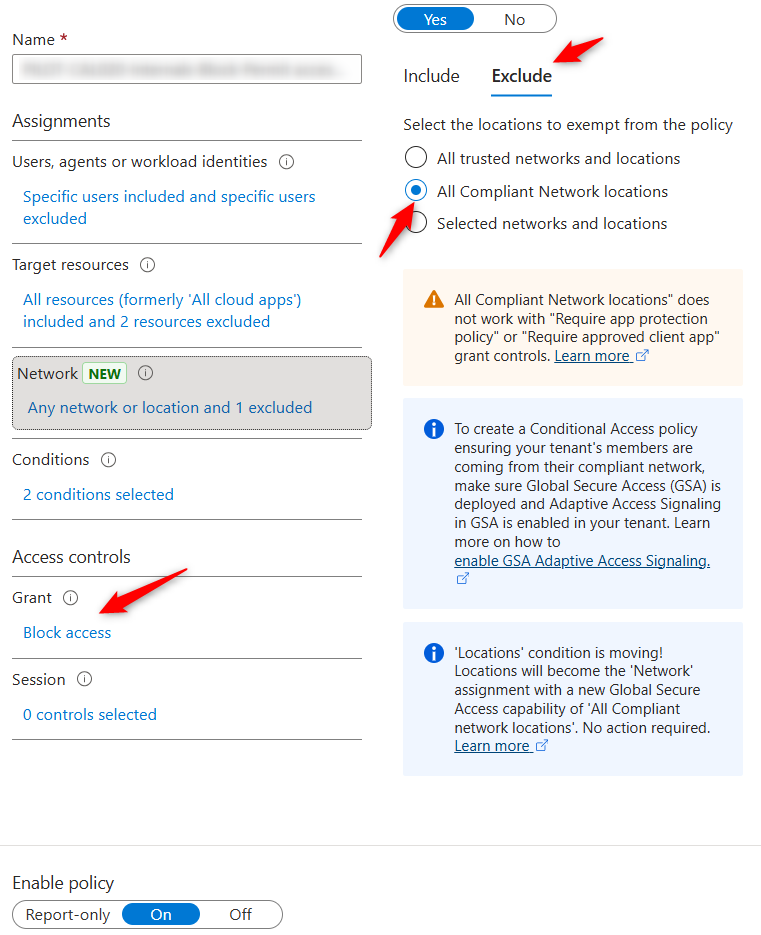The height and width of the screenshot is (935, 761).
Task: Click info icon next to Users, agents or workload identities
Action: [x=287, y=162]
